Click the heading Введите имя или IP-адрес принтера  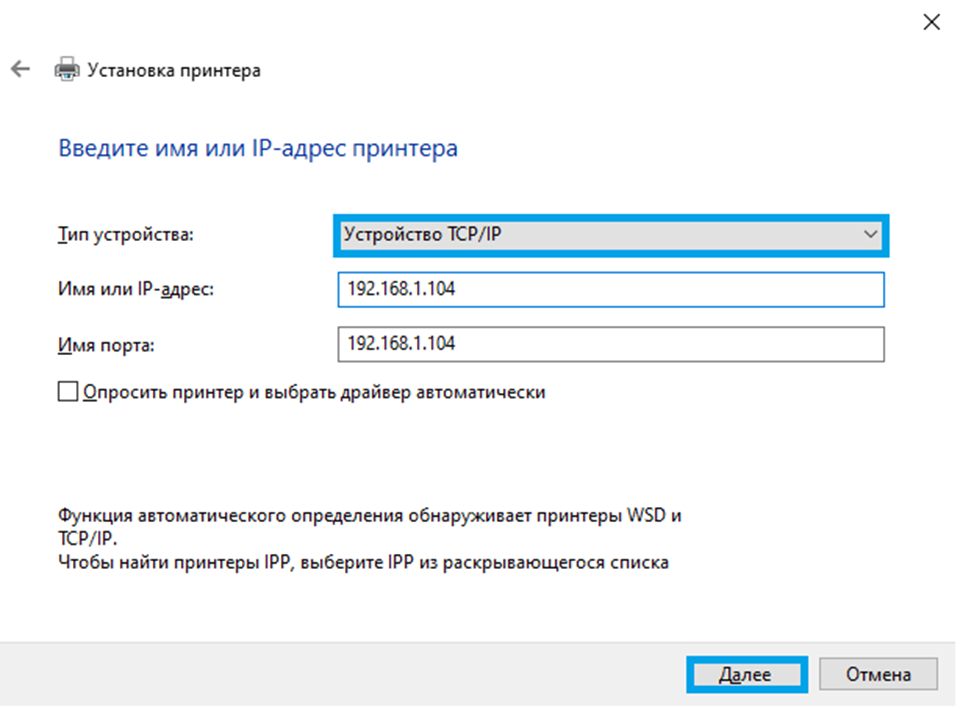click(x=258, y=149)
